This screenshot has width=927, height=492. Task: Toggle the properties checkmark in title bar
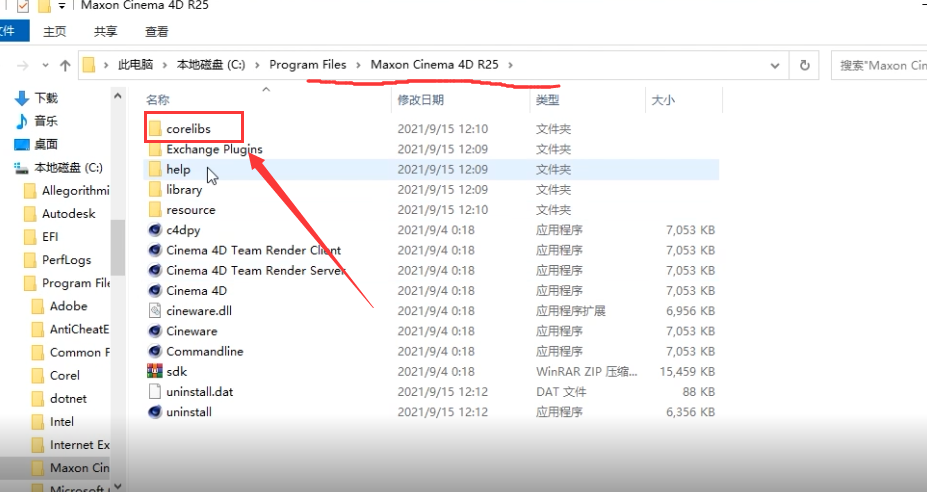click(x=23, y=7)
